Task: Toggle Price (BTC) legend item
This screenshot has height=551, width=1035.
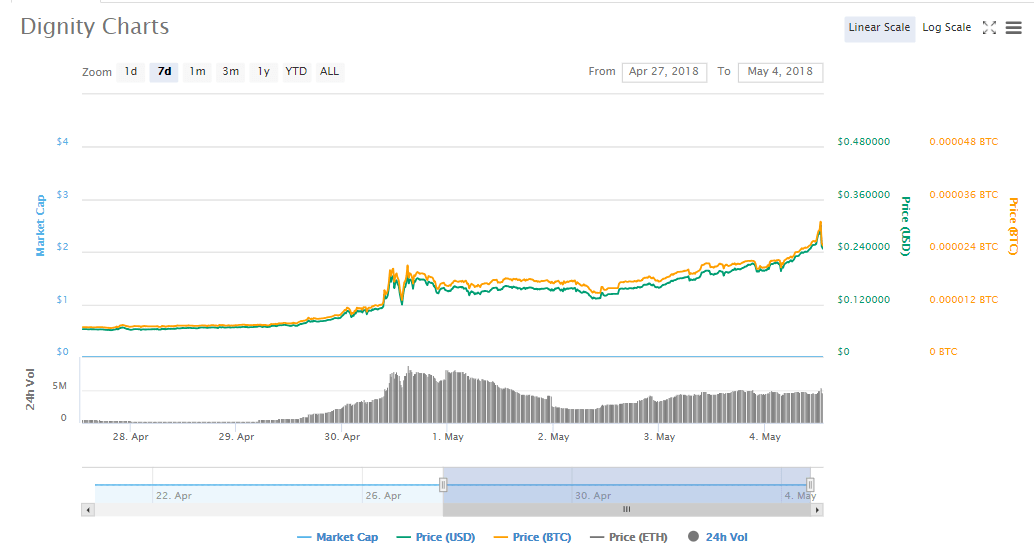Action: coord(532,537)
